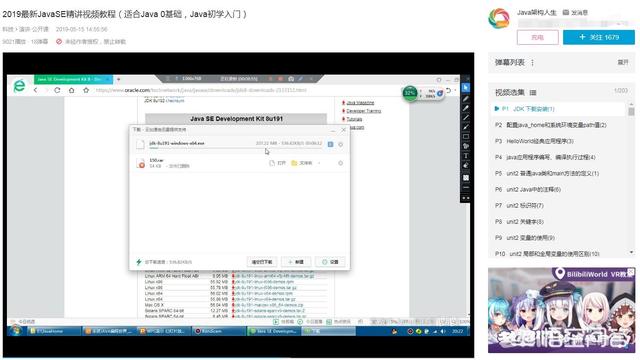The image size is (640, 360).
Task: Open the 弹幕列表 three-dot options menu
Action: pyautogui.click(x=532, y=62)
